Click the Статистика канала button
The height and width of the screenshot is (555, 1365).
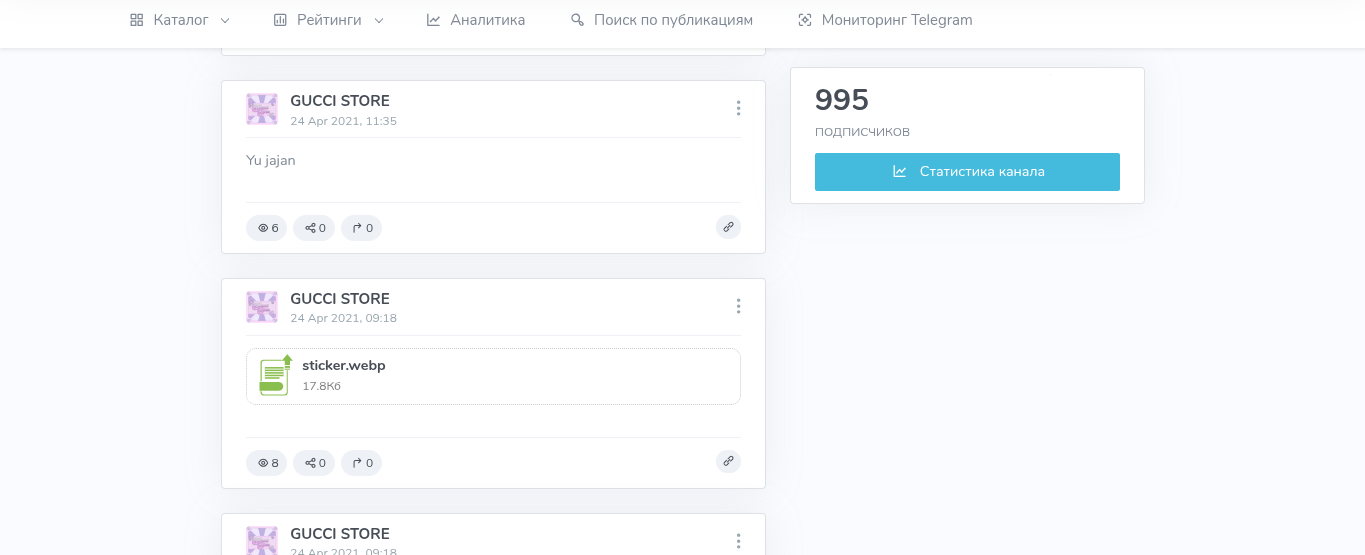click(967, 172)
